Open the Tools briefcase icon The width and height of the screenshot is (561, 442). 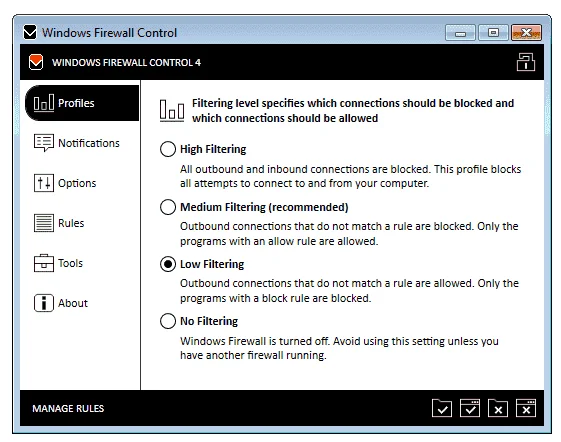tap(44, 263)
